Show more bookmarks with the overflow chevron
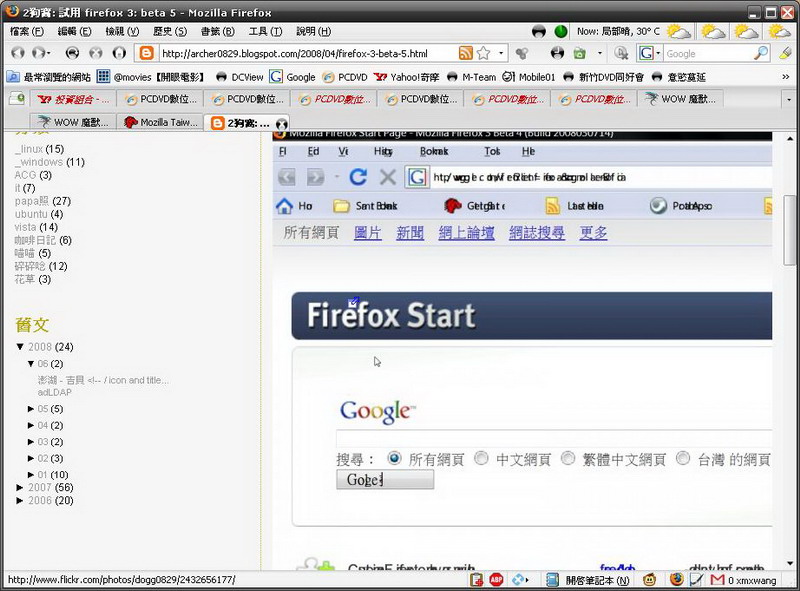The height and width of the screenshot is (591, 800). pos(786,77)
